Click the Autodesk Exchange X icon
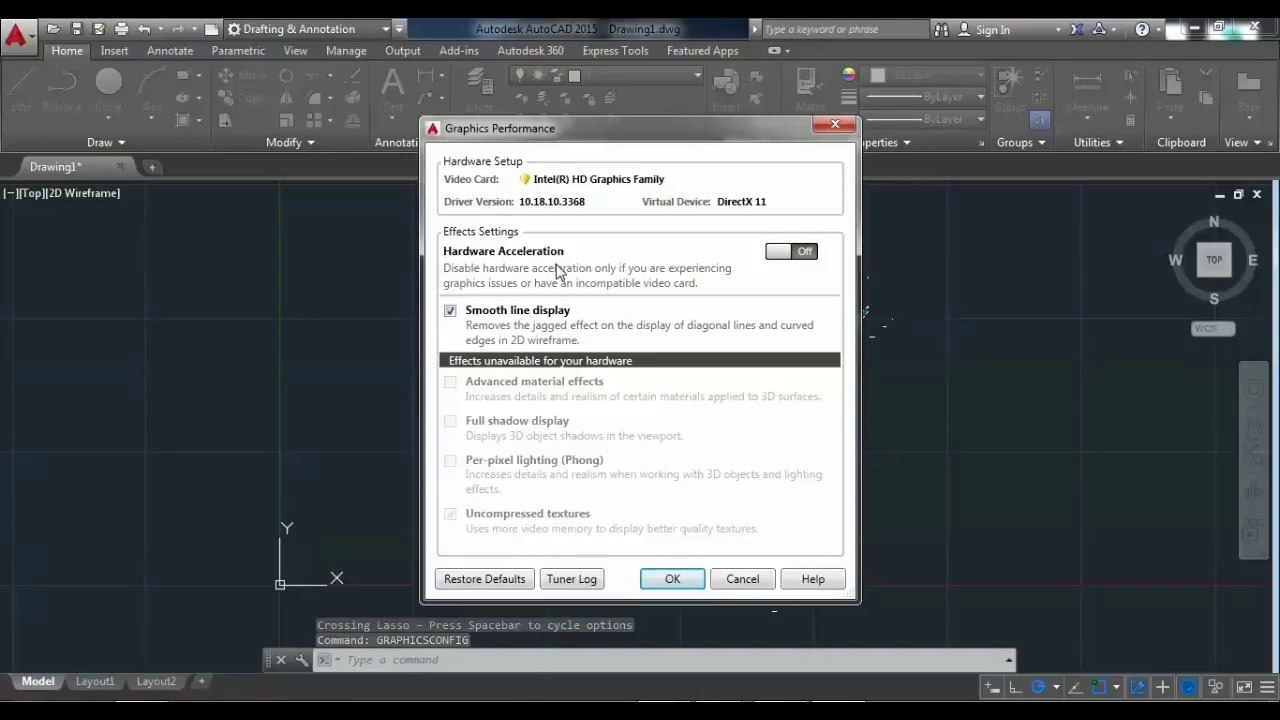Screen dimensions: 1280x720 point(1076,29)
